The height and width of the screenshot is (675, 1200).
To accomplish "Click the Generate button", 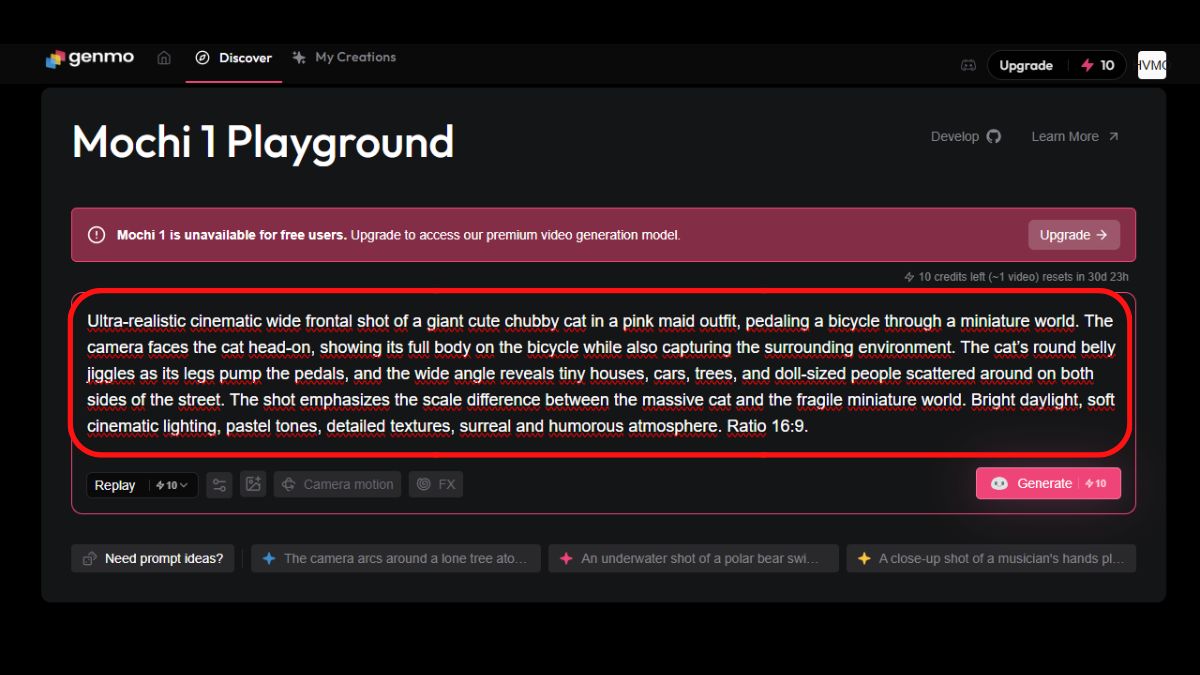I will coord(1048,483).
